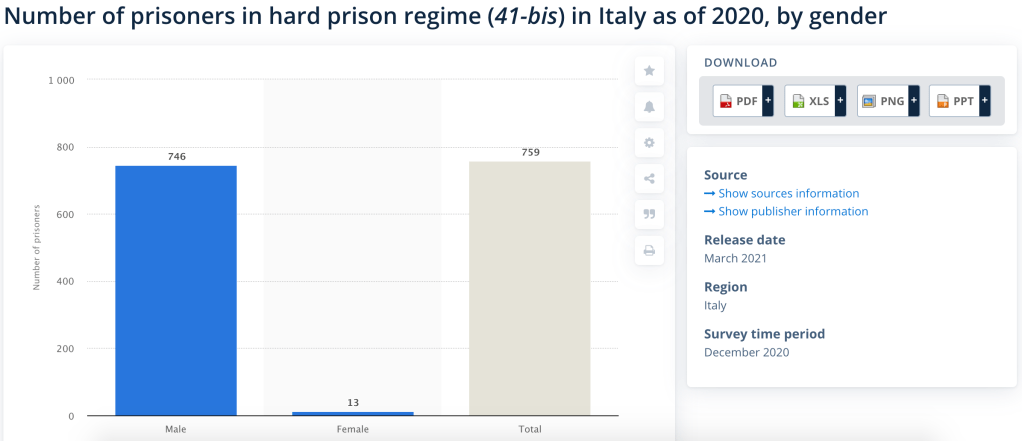Click the star favorite icon
The width and height of the screenshot is (1022, 441).
(649, 71)
